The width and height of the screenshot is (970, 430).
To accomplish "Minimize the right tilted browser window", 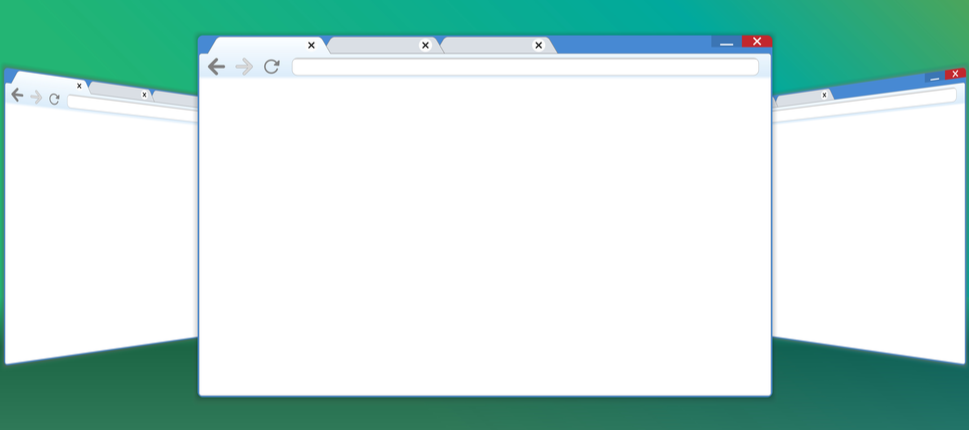I will 934,77.
